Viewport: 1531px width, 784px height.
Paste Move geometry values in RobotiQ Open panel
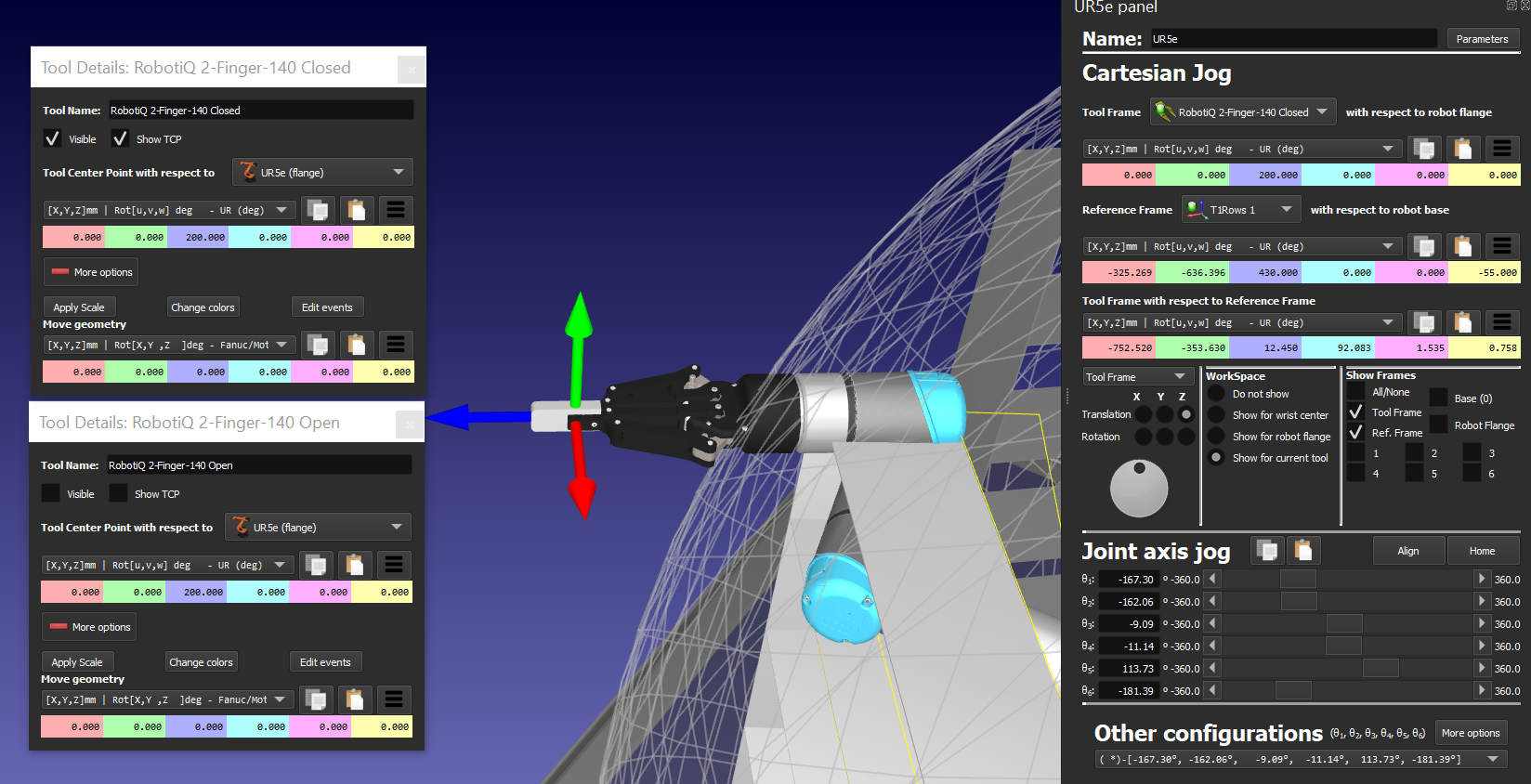click(355, 699)
